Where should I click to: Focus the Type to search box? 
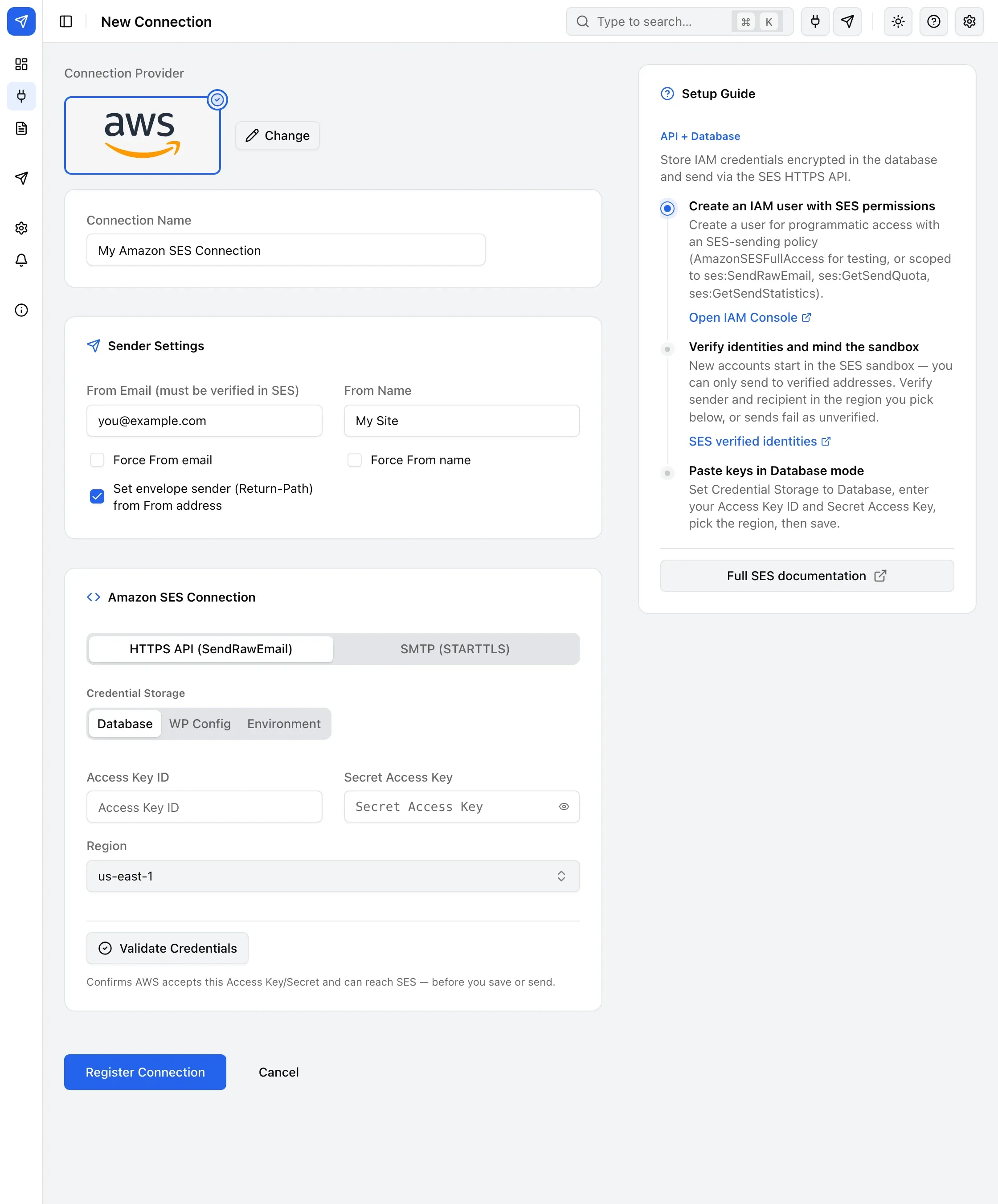(x=679, y=21)
